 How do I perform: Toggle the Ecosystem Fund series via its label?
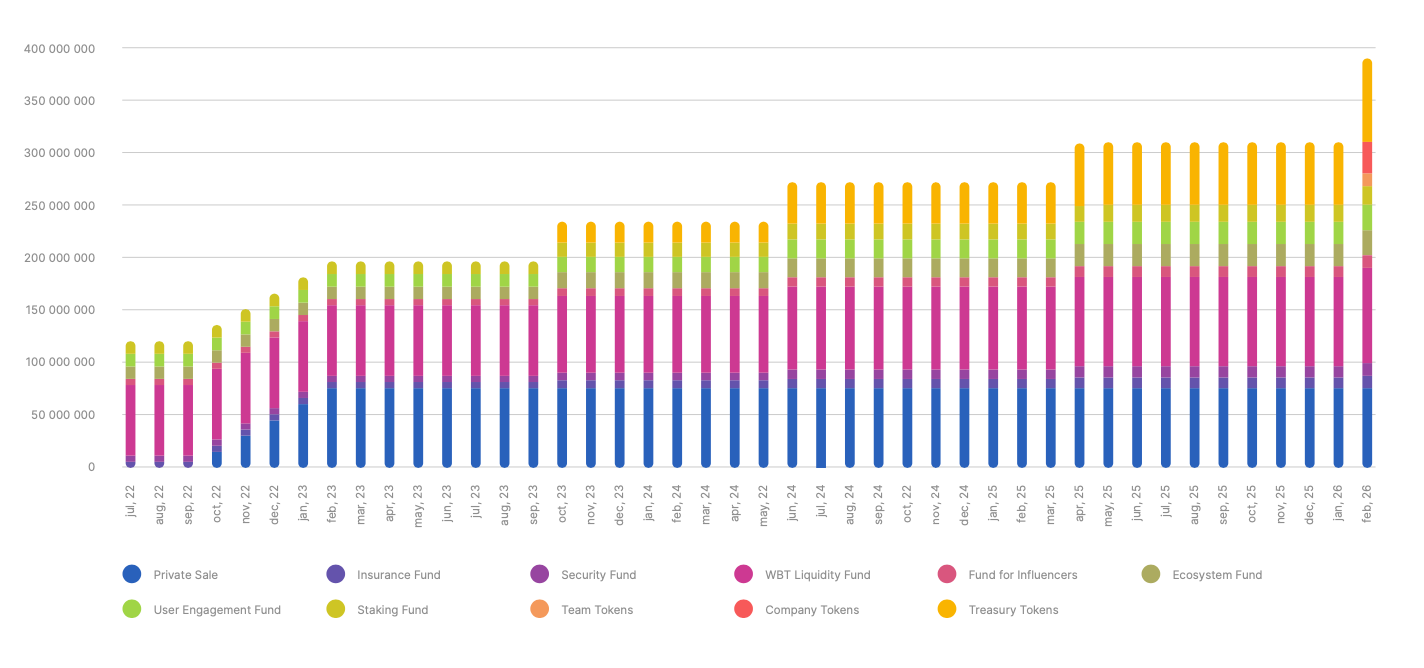[1217, 575]
